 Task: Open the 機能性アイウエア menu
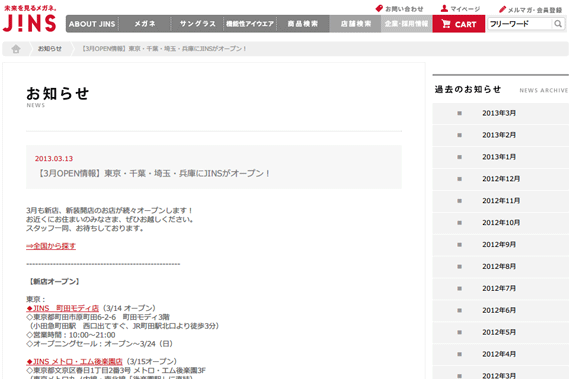tap(250, 24)
